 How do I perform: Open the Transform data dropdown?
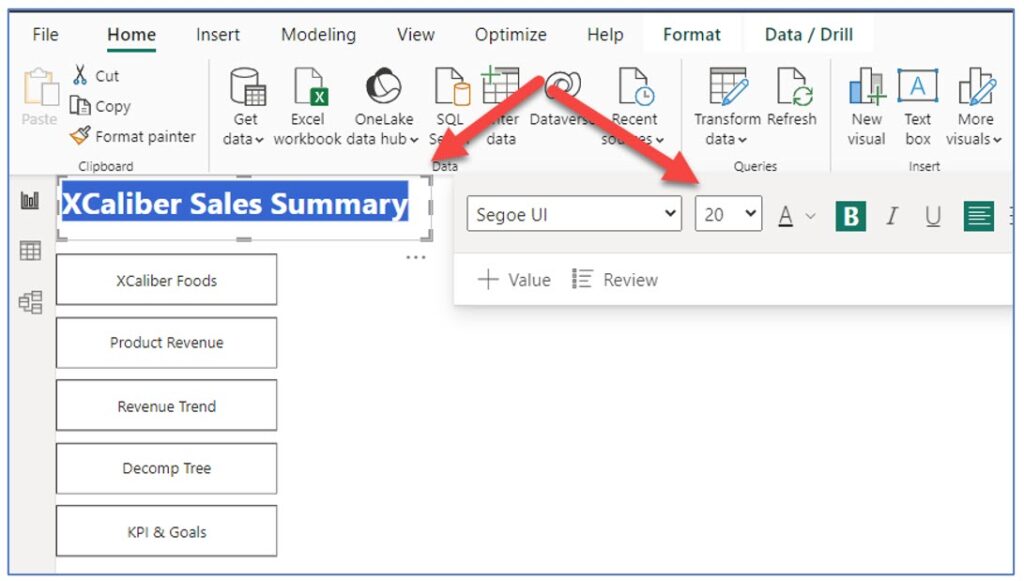[x=727, y=106]
